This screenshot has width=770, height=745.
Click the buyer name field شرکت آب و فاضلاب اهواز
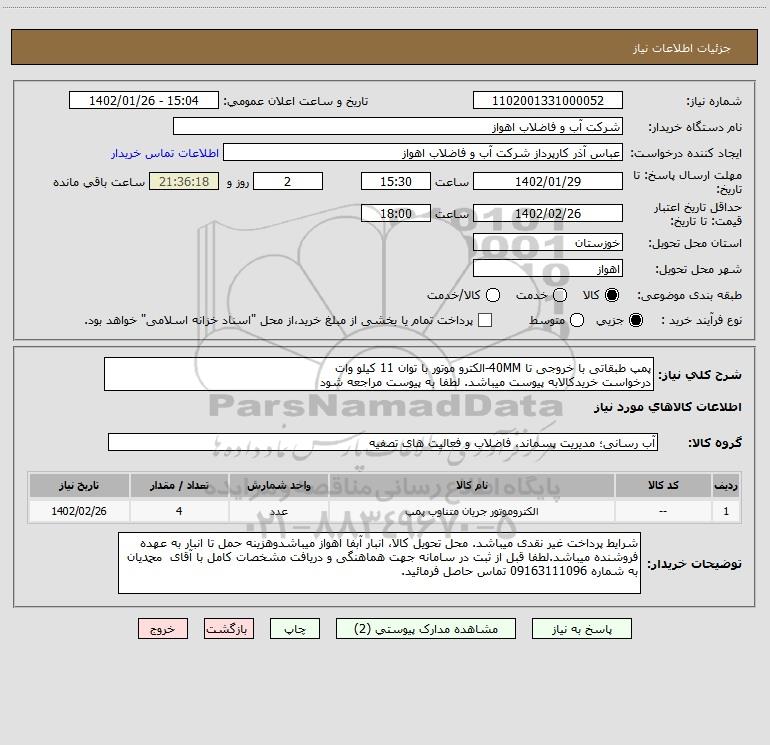click(398, 127)
